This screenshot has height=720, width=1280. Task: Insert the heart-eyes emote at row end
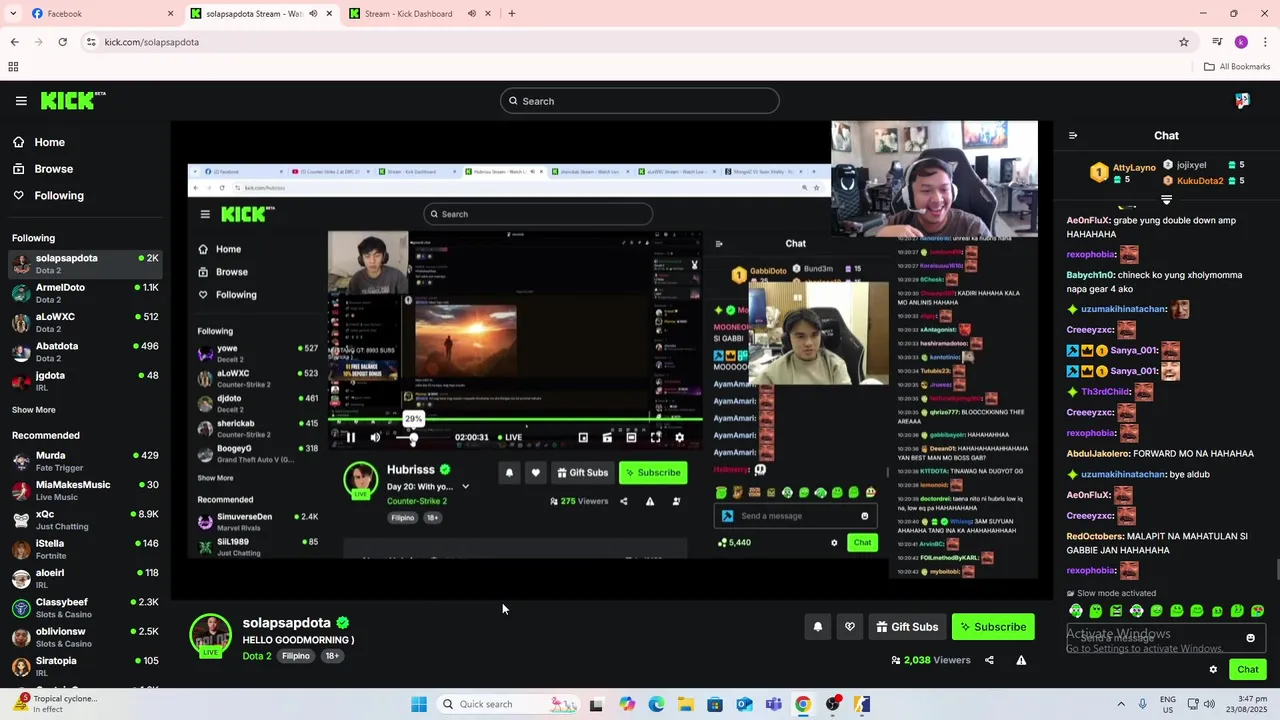(1257, 611)
